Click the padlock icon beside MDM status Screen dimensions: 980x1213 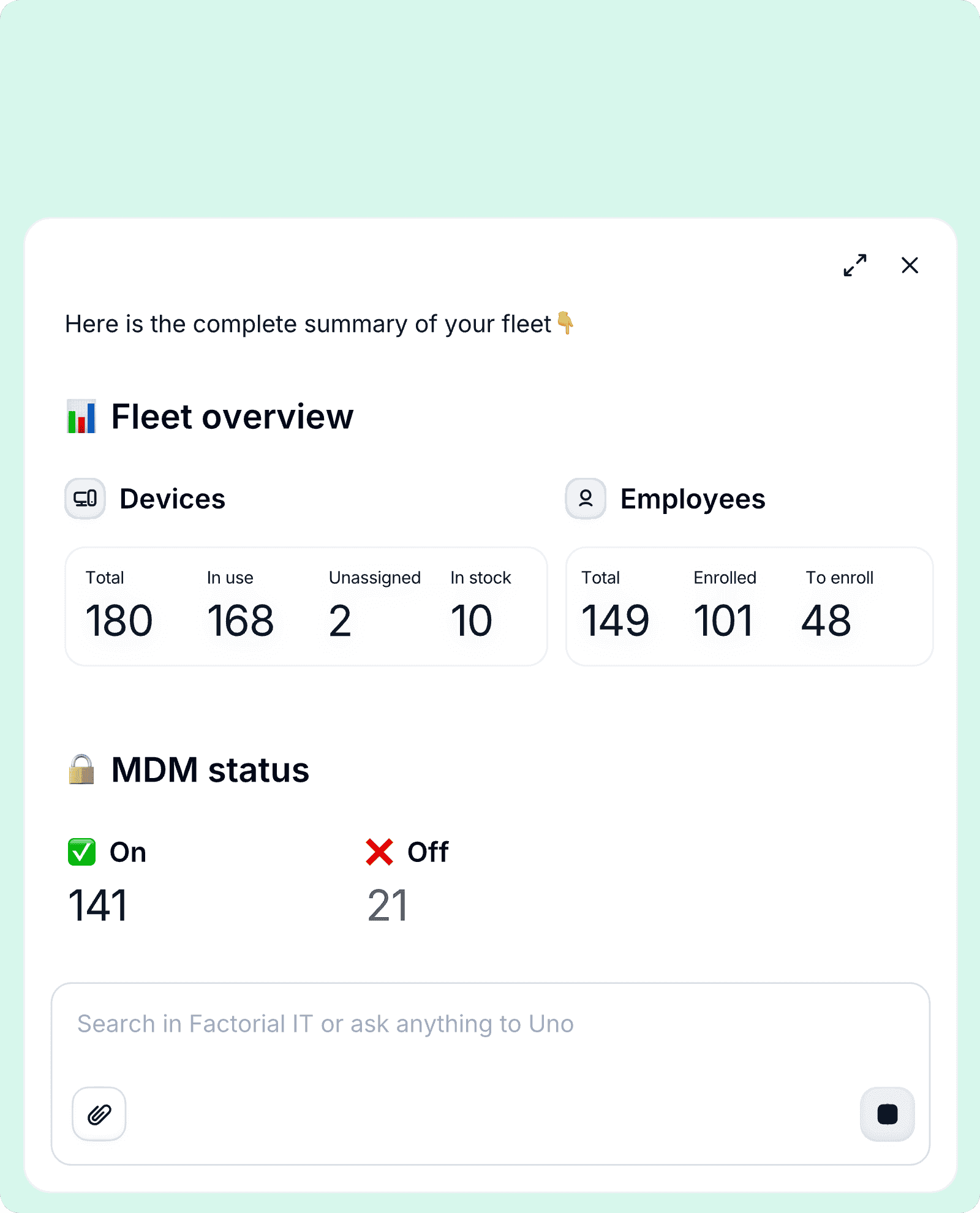(81, 769)
